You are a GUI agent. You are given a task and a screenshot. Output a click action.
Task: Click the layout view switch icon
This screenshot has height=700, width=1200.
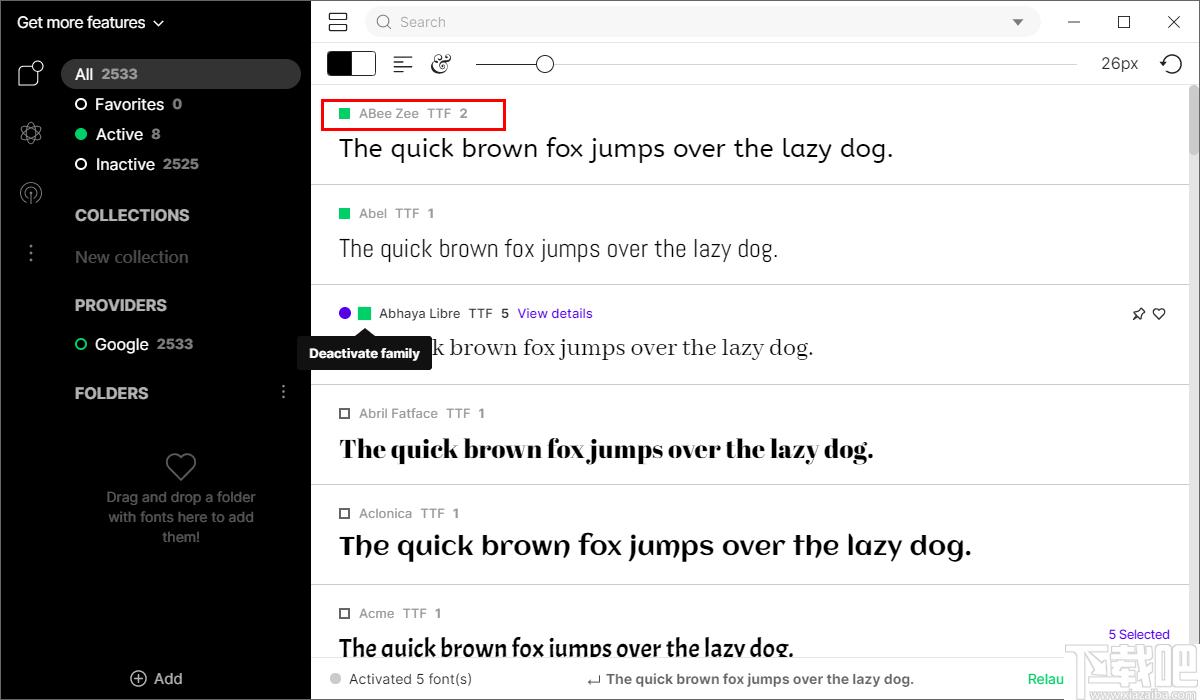(x=338, y=22)
